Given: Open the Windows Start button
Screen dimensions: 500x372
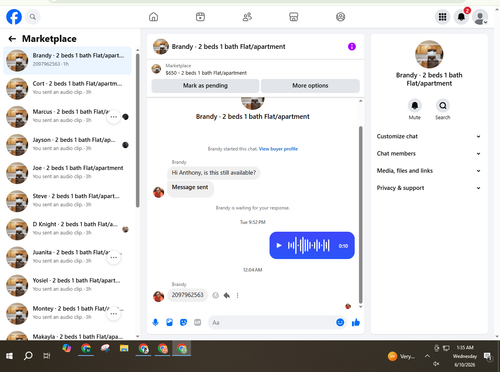Looking at the screenshot, I should (x=9, y=356).
